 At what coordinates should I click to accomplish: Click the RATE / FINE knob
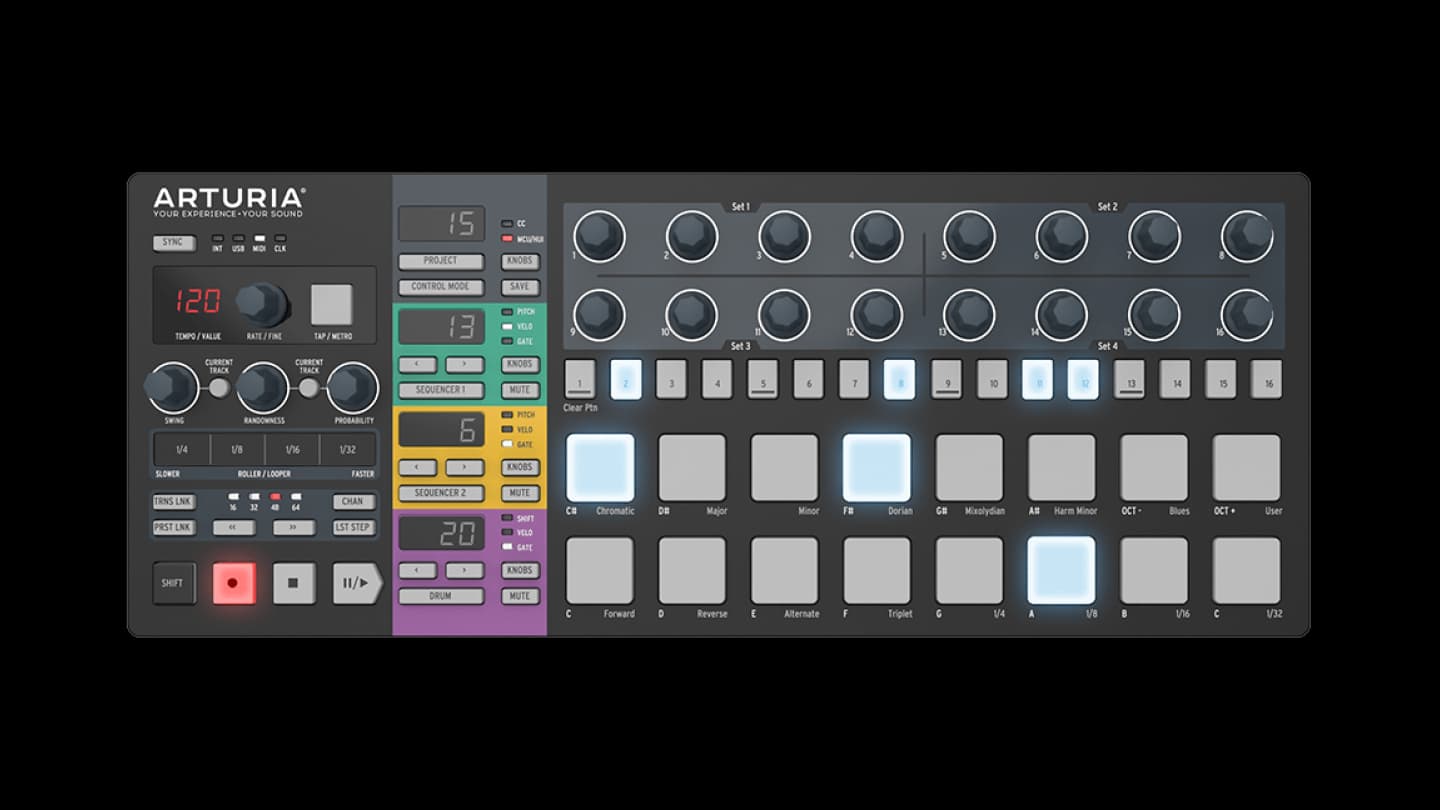pos(263,304)
